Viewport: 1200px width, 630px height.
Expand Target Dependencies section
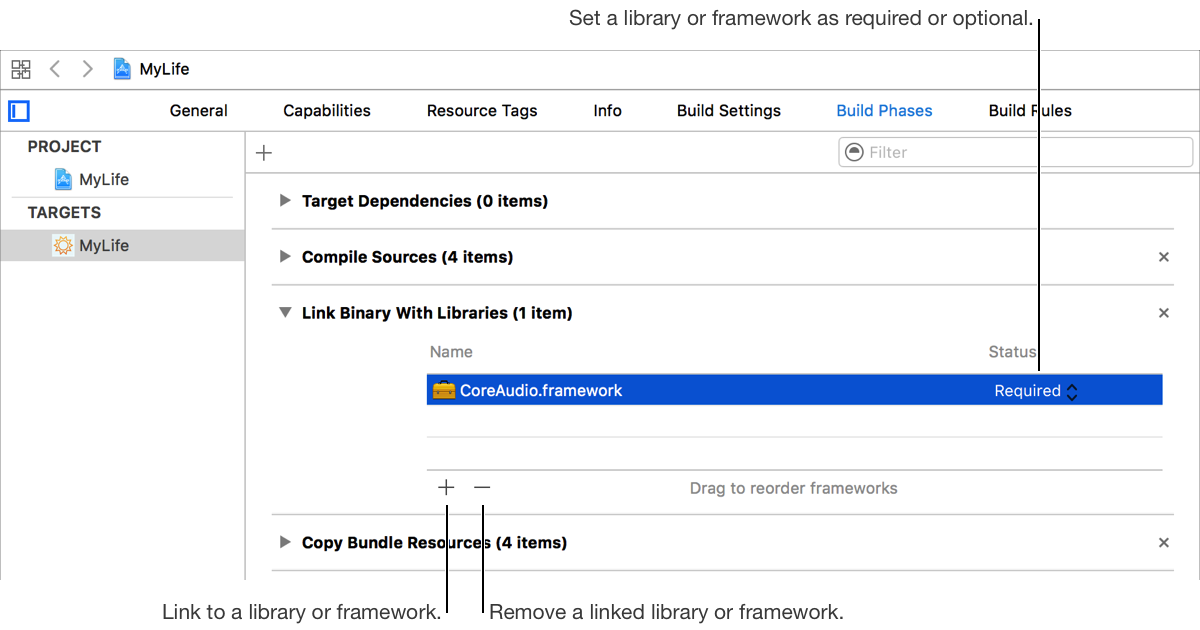click(x=285, y=201)
